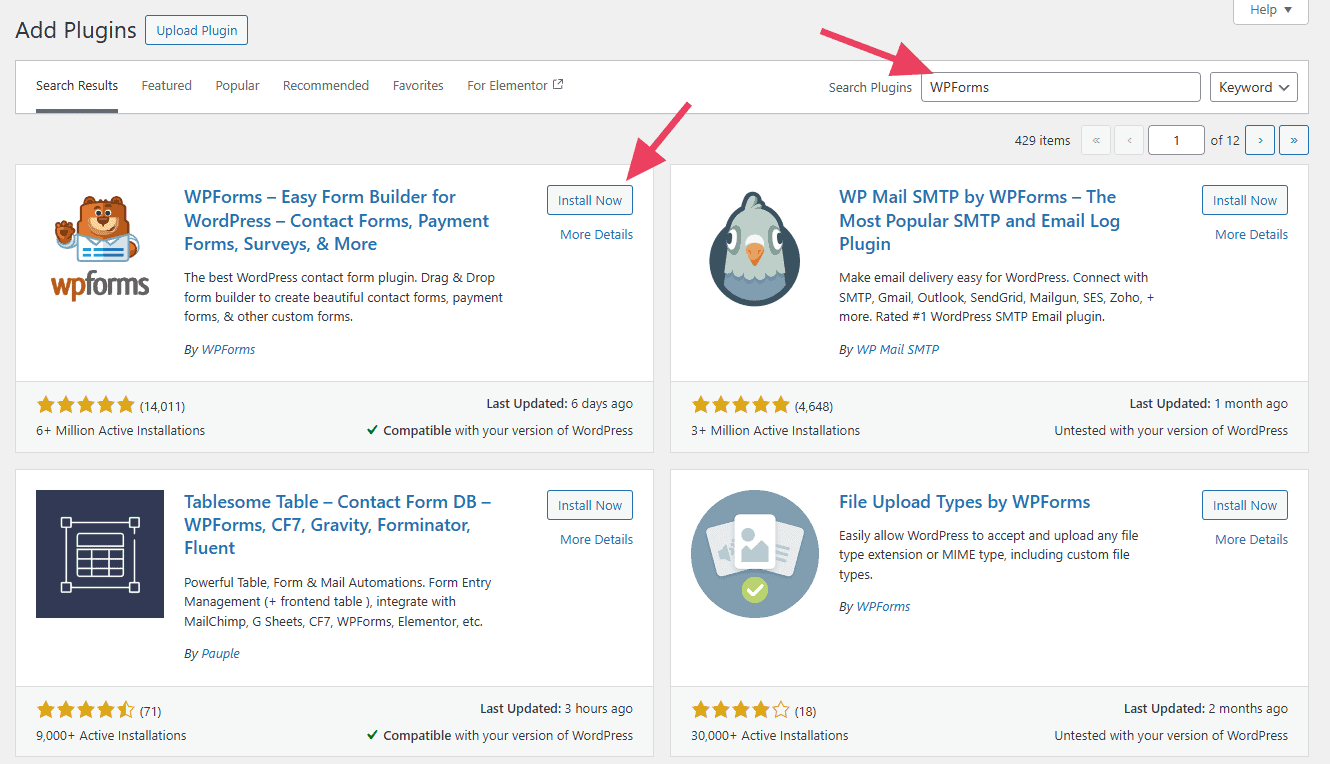Click '6+ Million Active Installations' text
The image size is (1330, 764).
click(x=120, y=431)
